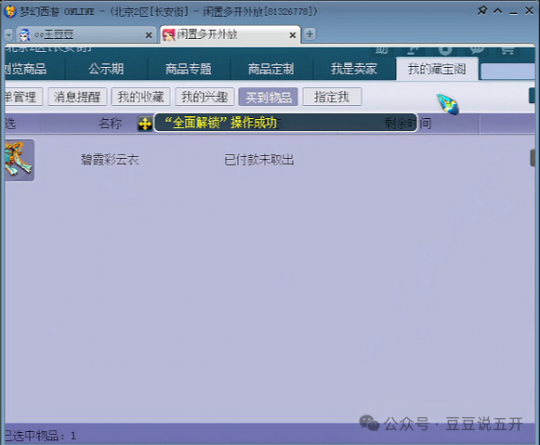540x445 pixels.
Task: Click the pin window icon in title bar
Action: click(x=482, y=10)
